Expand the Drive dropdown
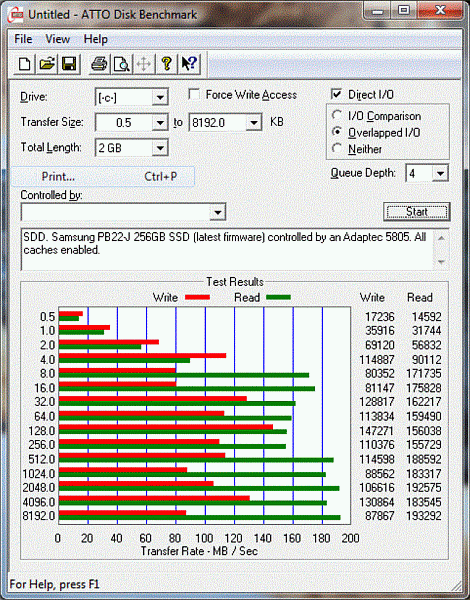 [160, 98]
